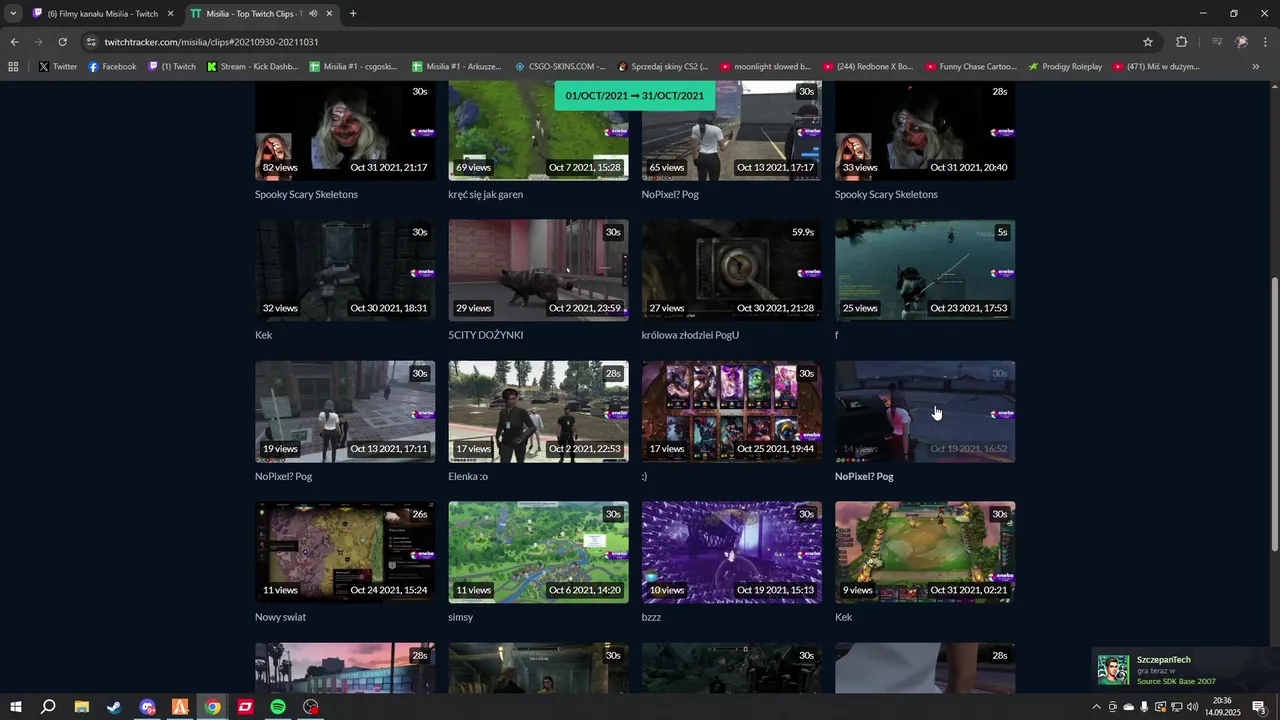Image resolution: width=1280 pixels, height=720 pixels.
Task: Show hidden system tray icons chevron
Action: click(1096, 707)
